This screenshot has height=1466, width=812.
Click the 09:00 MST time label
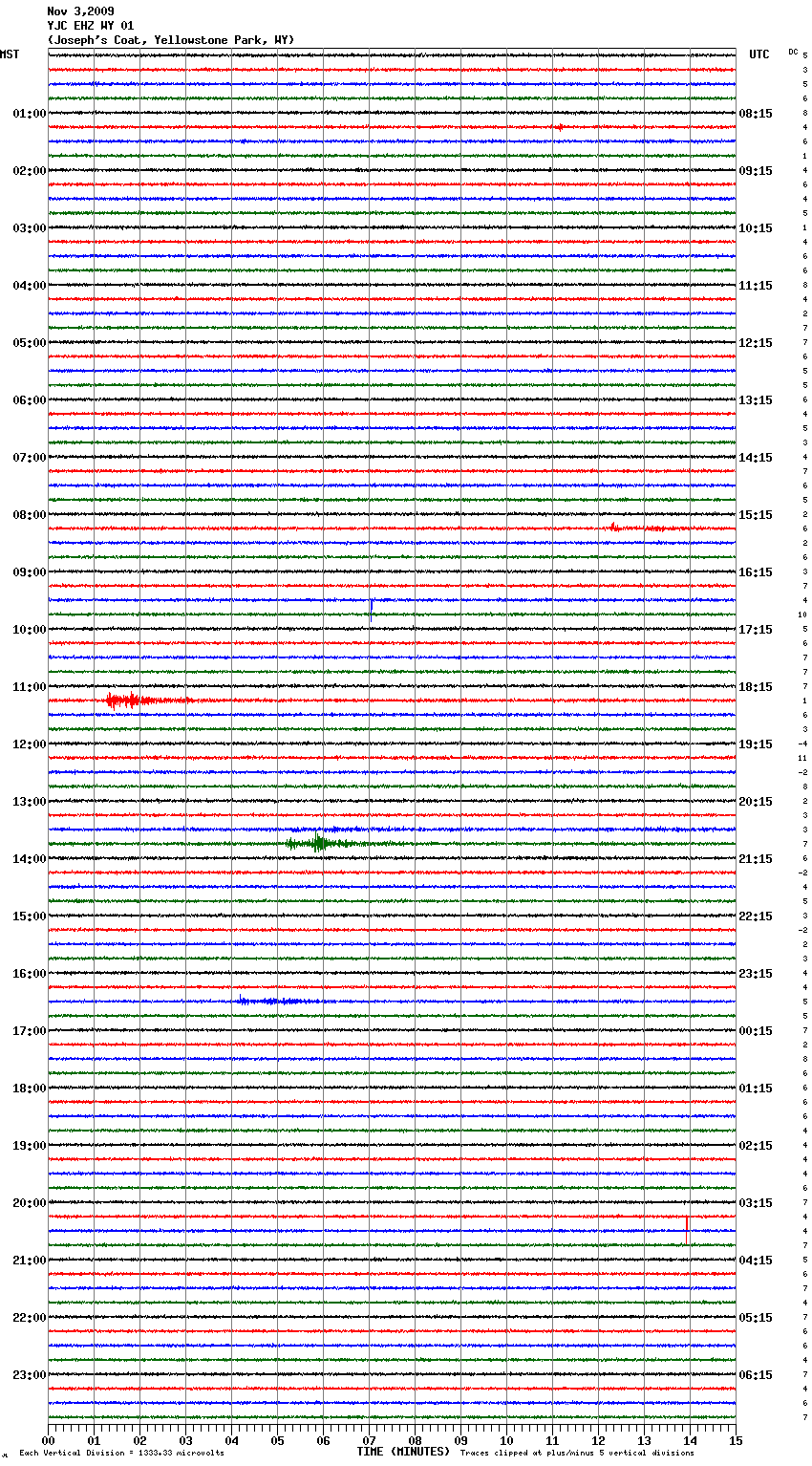[30, 572]
